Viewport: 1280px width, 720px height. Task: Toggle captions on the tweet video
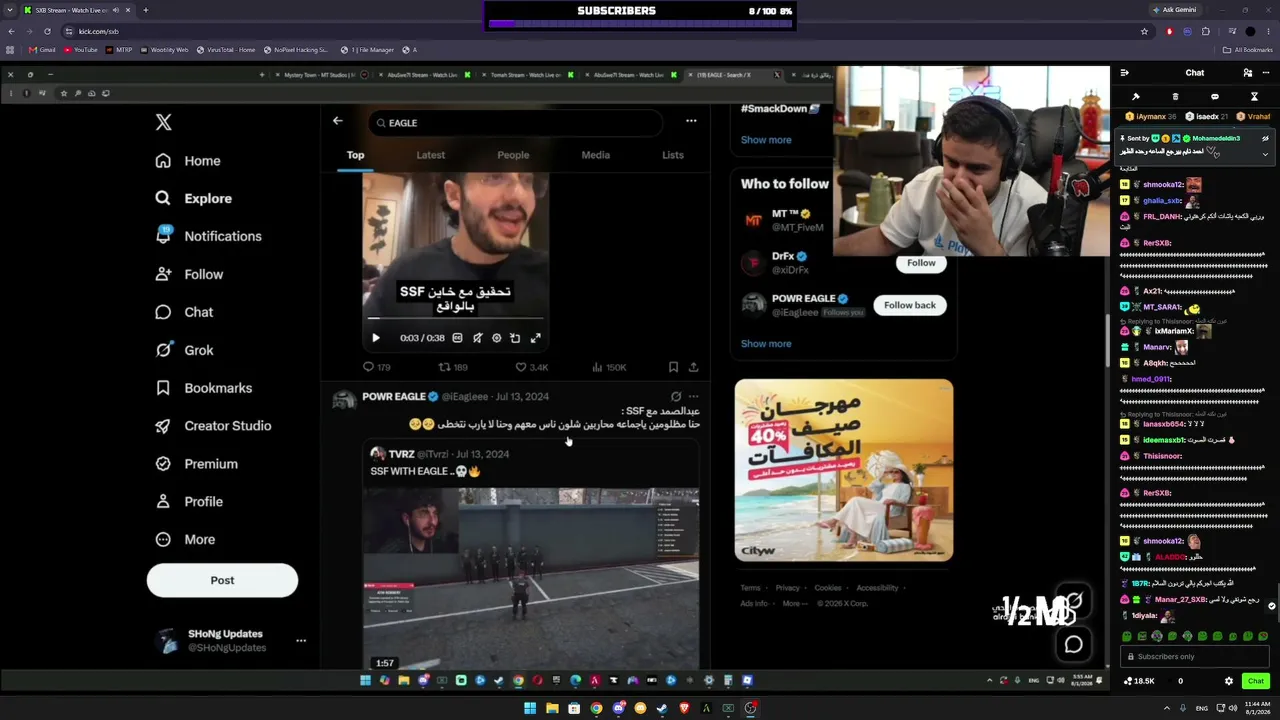[457, 338]
